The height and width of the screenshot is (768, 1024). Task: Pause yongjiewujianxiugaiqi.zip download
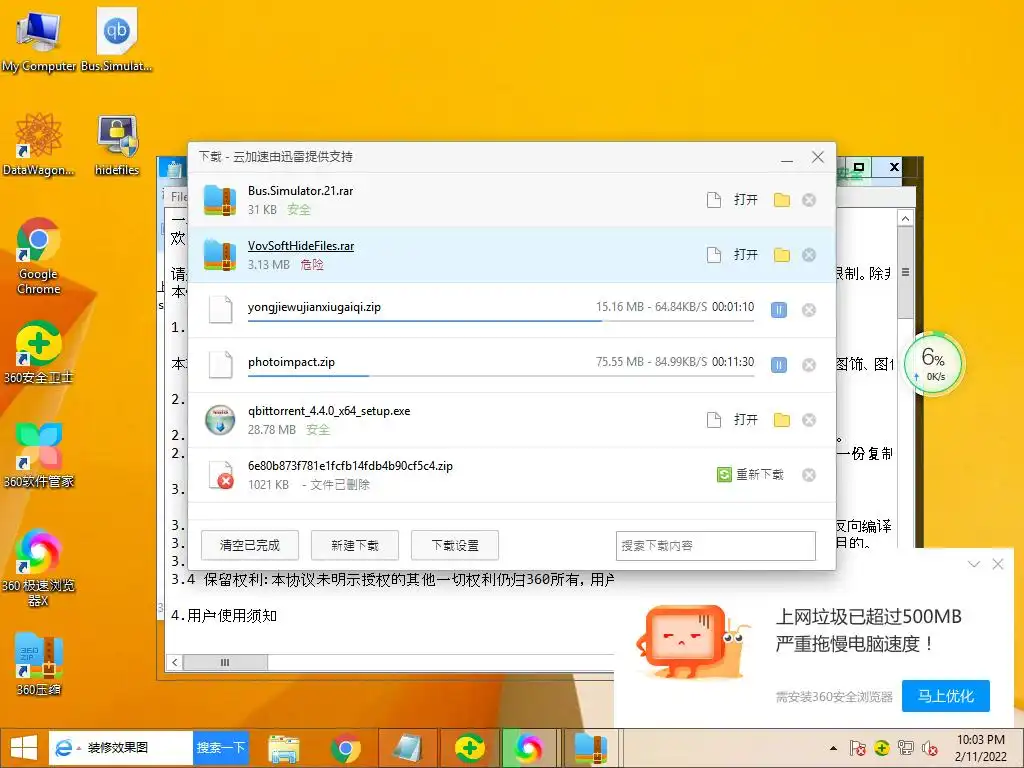tap(778, 310)
